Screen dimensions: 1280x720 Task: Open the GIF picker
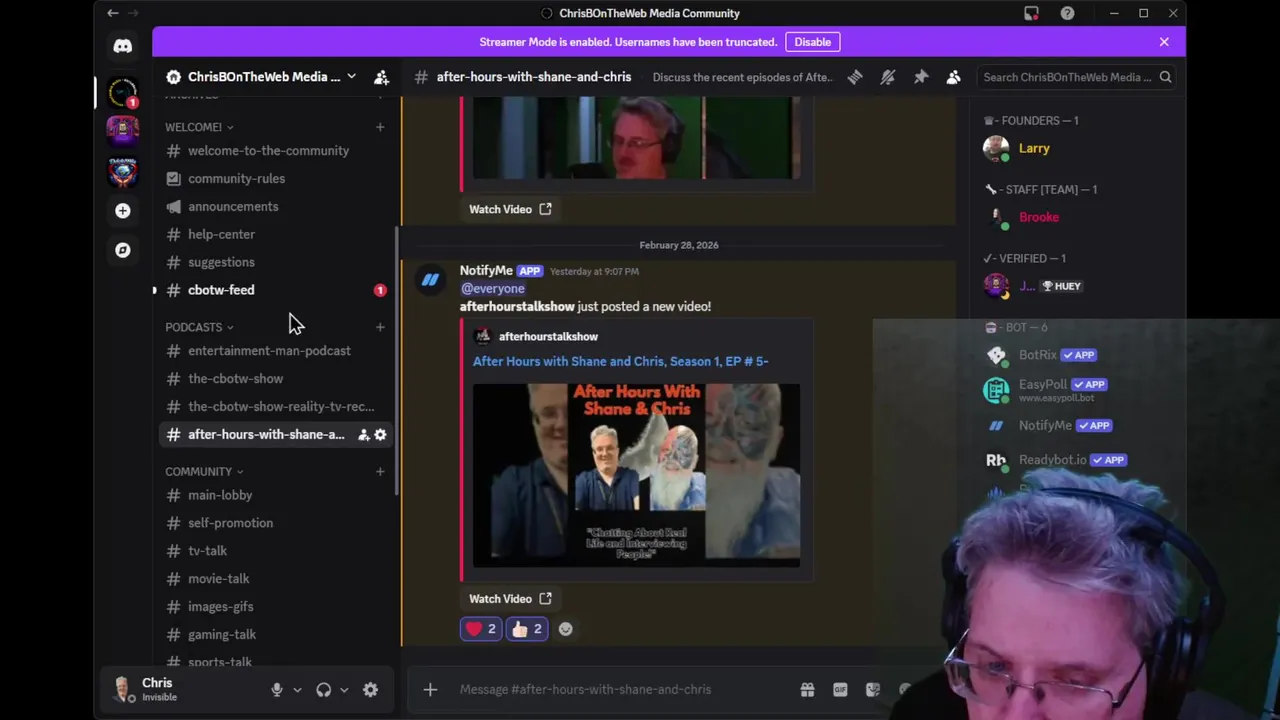click(x=840, y=689)
